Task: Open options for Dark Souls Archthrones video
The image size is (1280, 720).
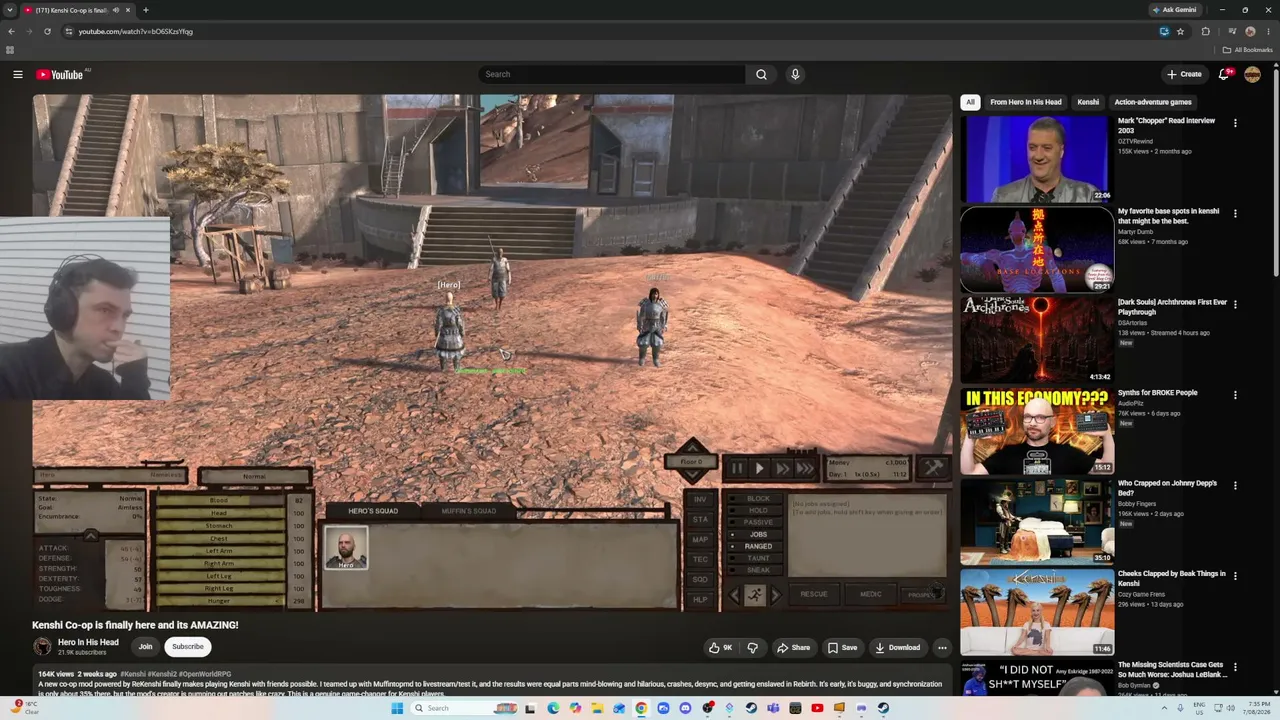Action: pos(1235,304)
